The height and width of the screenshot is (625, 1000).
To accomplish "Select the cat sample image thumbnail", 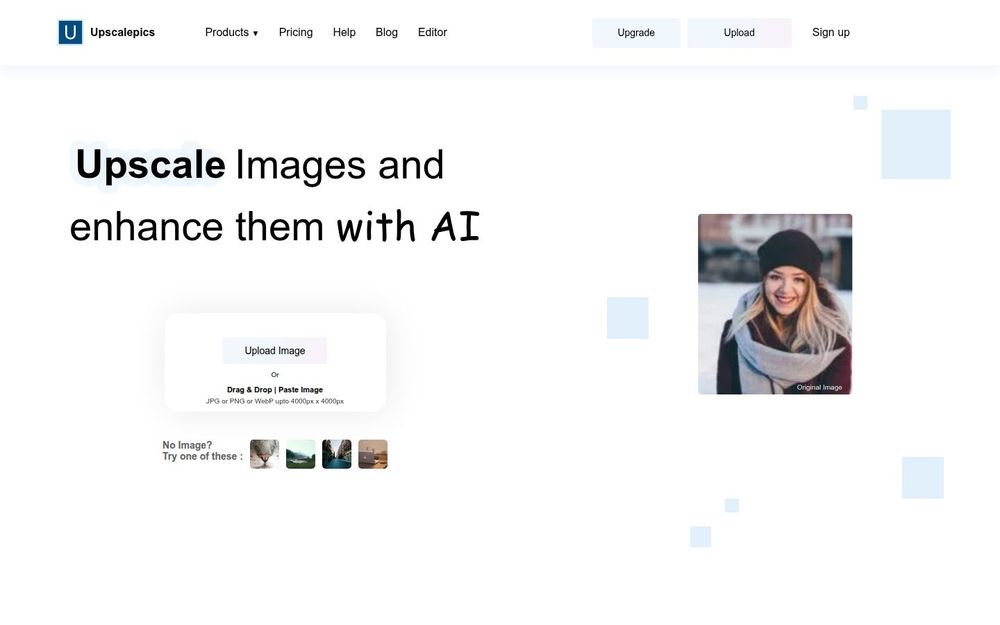I will click(264, 453).
